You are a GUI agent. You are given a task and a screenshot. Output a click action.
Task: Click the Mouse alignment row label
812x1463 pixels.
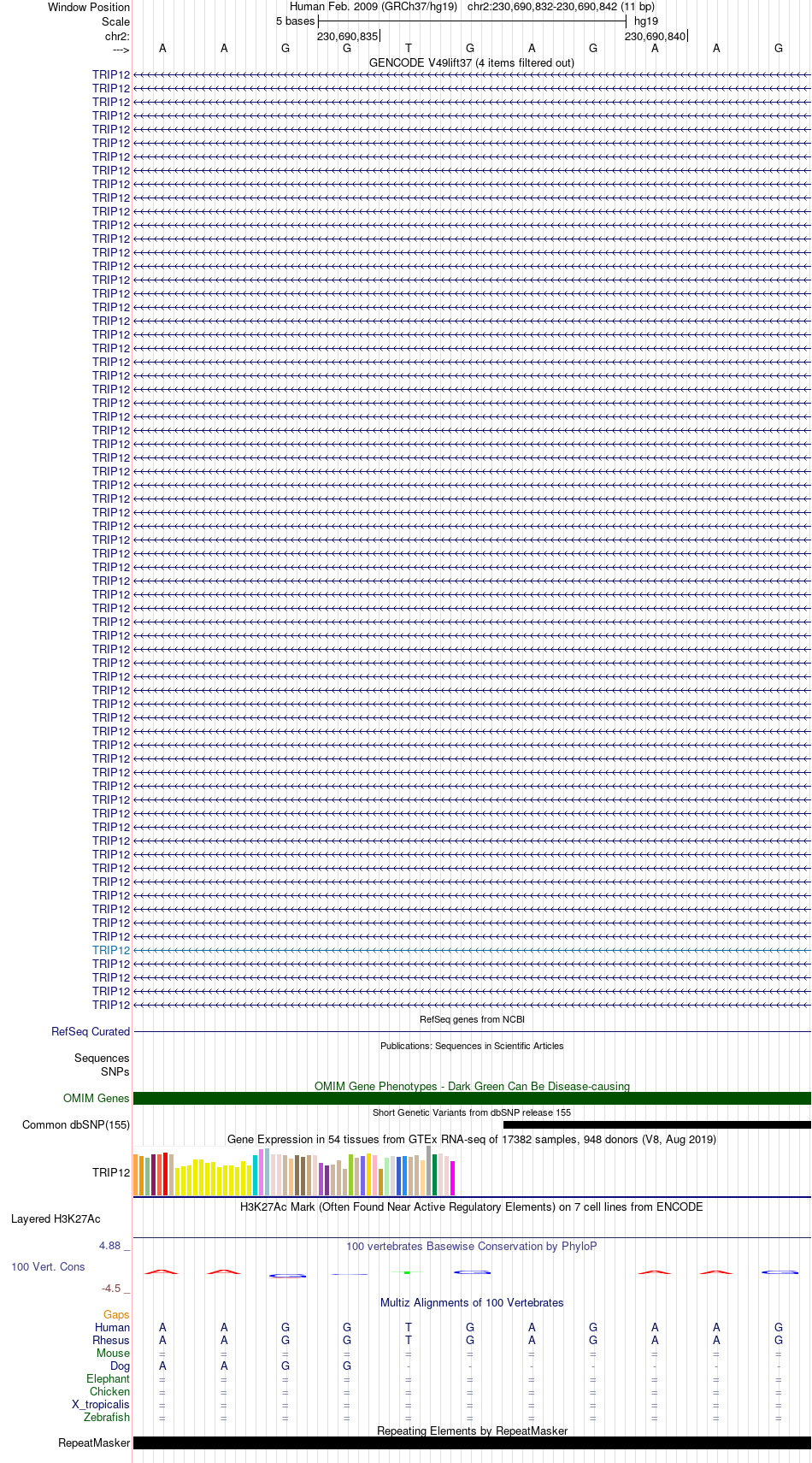[113, 1354]
